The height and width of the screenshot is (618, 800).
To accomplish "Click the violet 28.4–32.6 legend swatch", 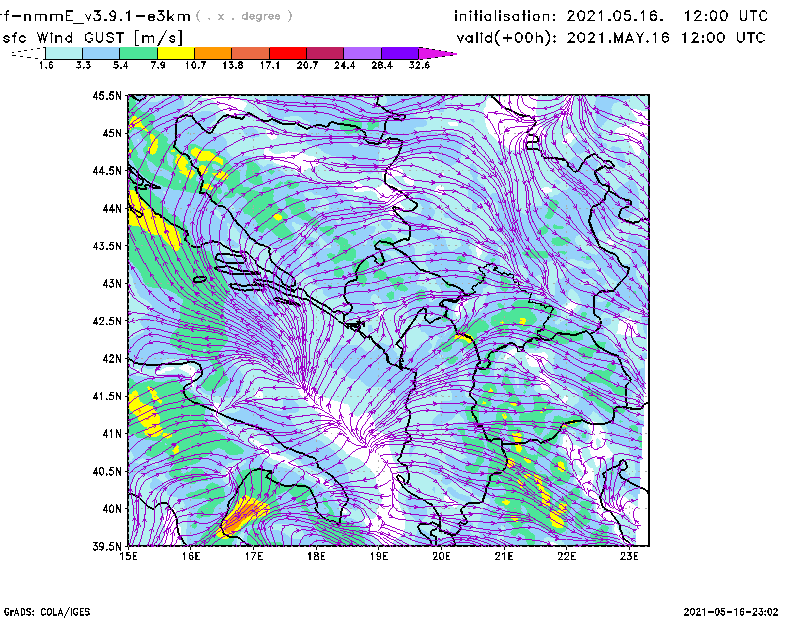I will (400, 53).
